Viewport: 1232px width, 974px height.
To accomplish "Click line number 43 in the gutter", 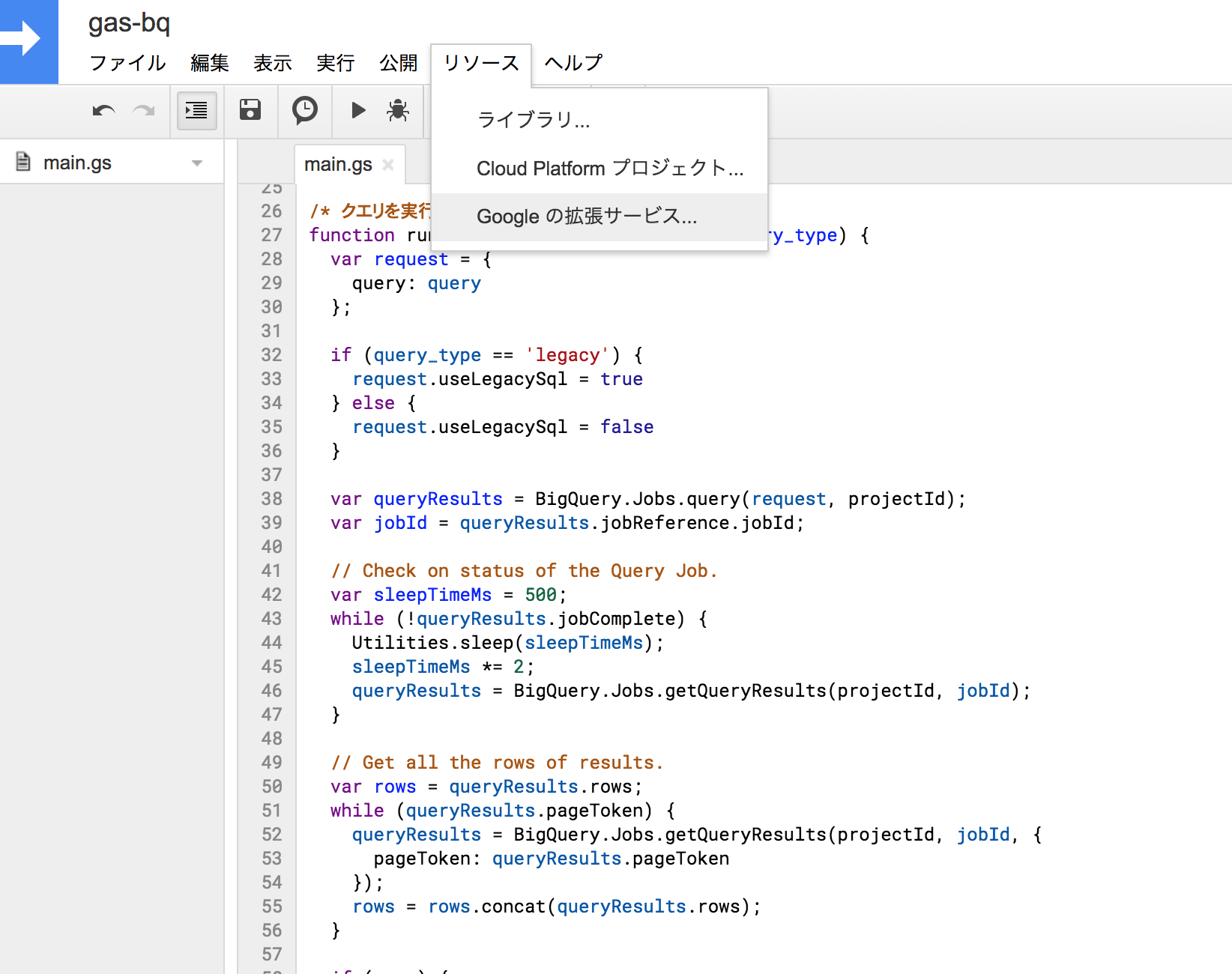I will [271, 619].
